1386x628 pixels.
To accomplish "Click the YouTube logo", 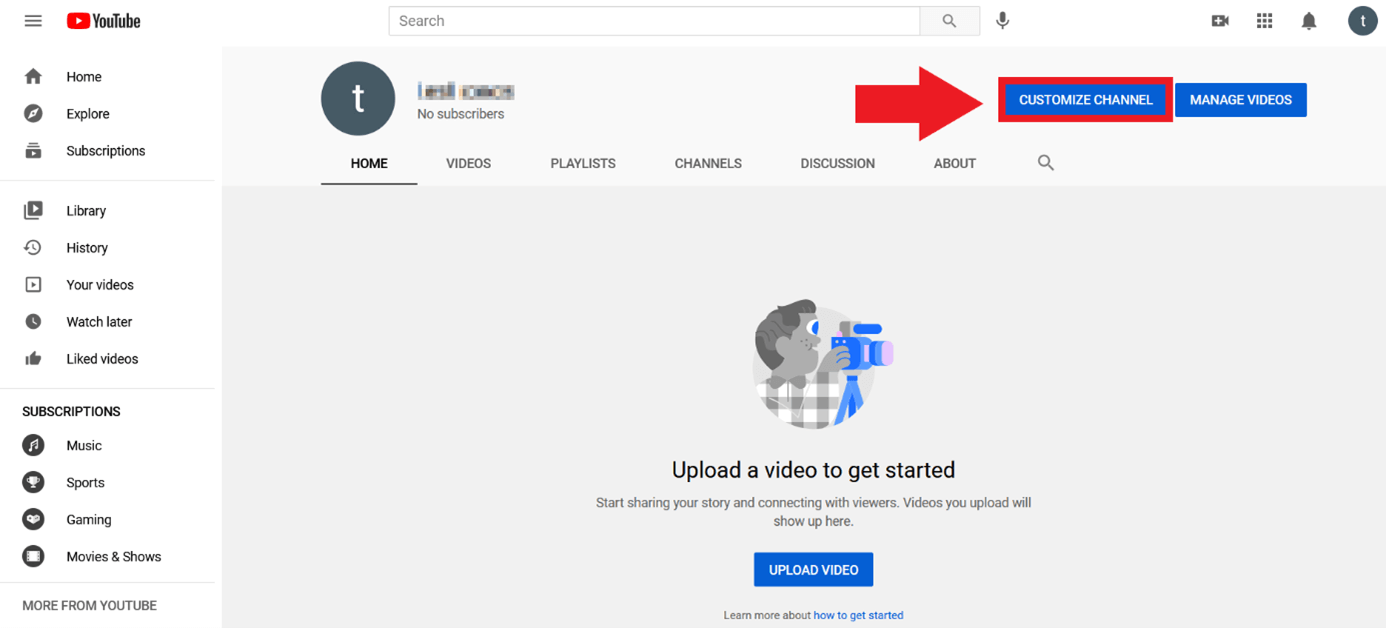I will tap(104, 21).
